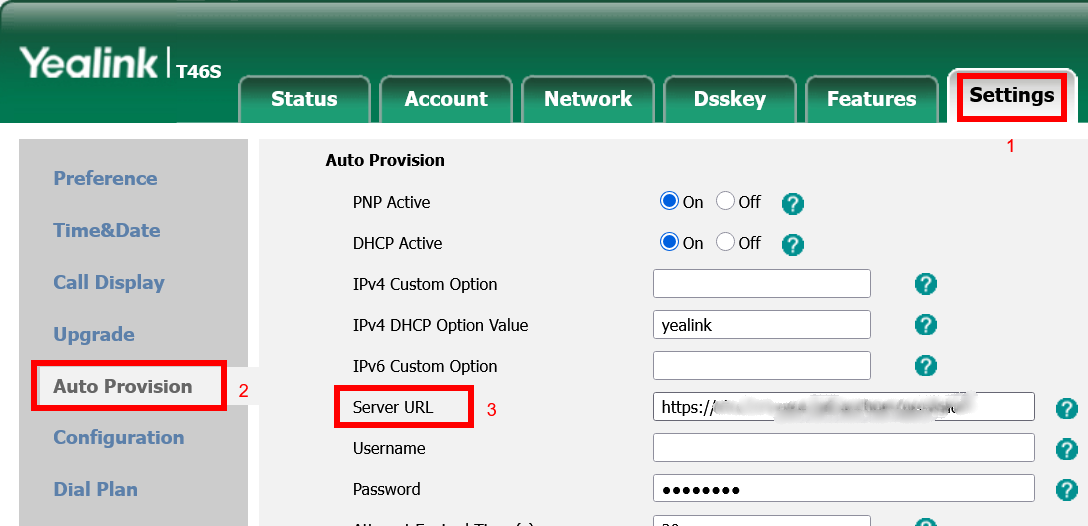Focus the IPv4 DHCP Option Value field
This screenshot has height=526, width=1088.
click(761, 325)
